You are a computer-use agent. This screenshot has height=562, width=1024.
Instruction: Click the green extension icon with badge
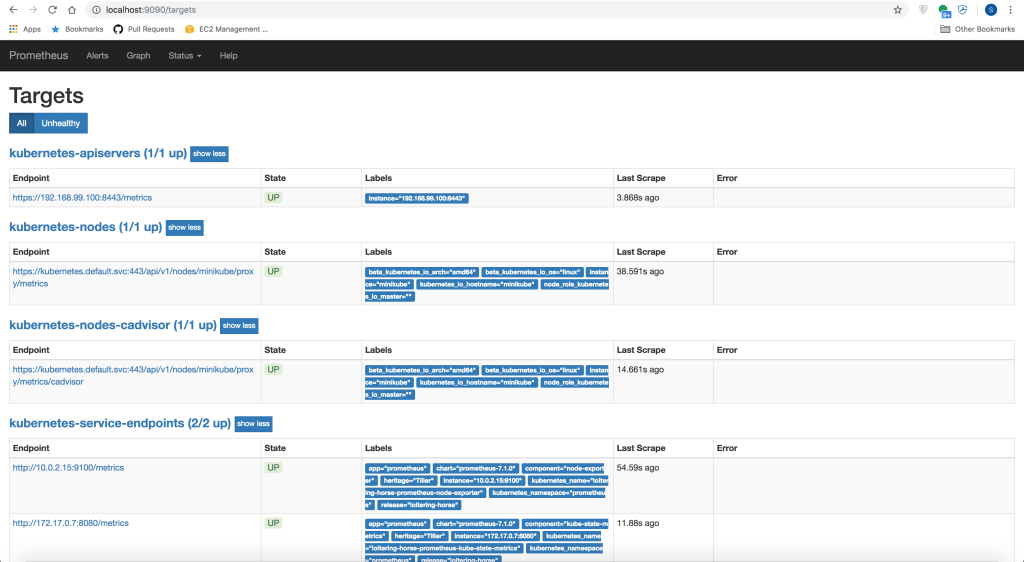click(944, 10)
